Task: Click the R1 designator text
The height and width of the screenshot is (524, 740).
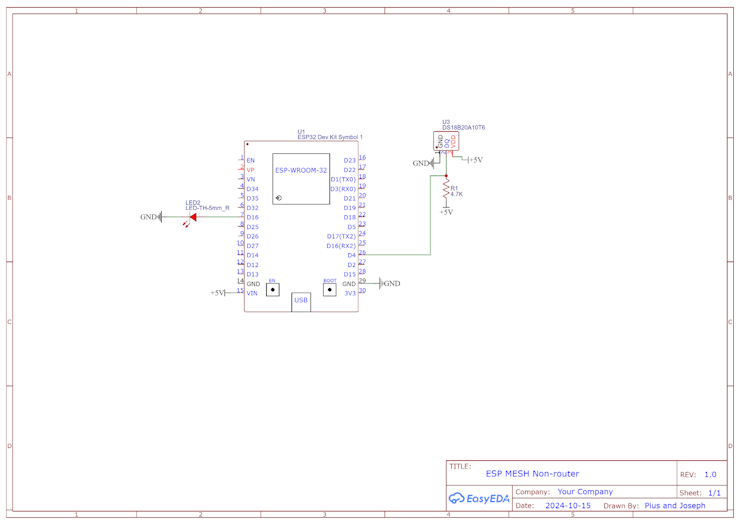Action: [454, 188]
